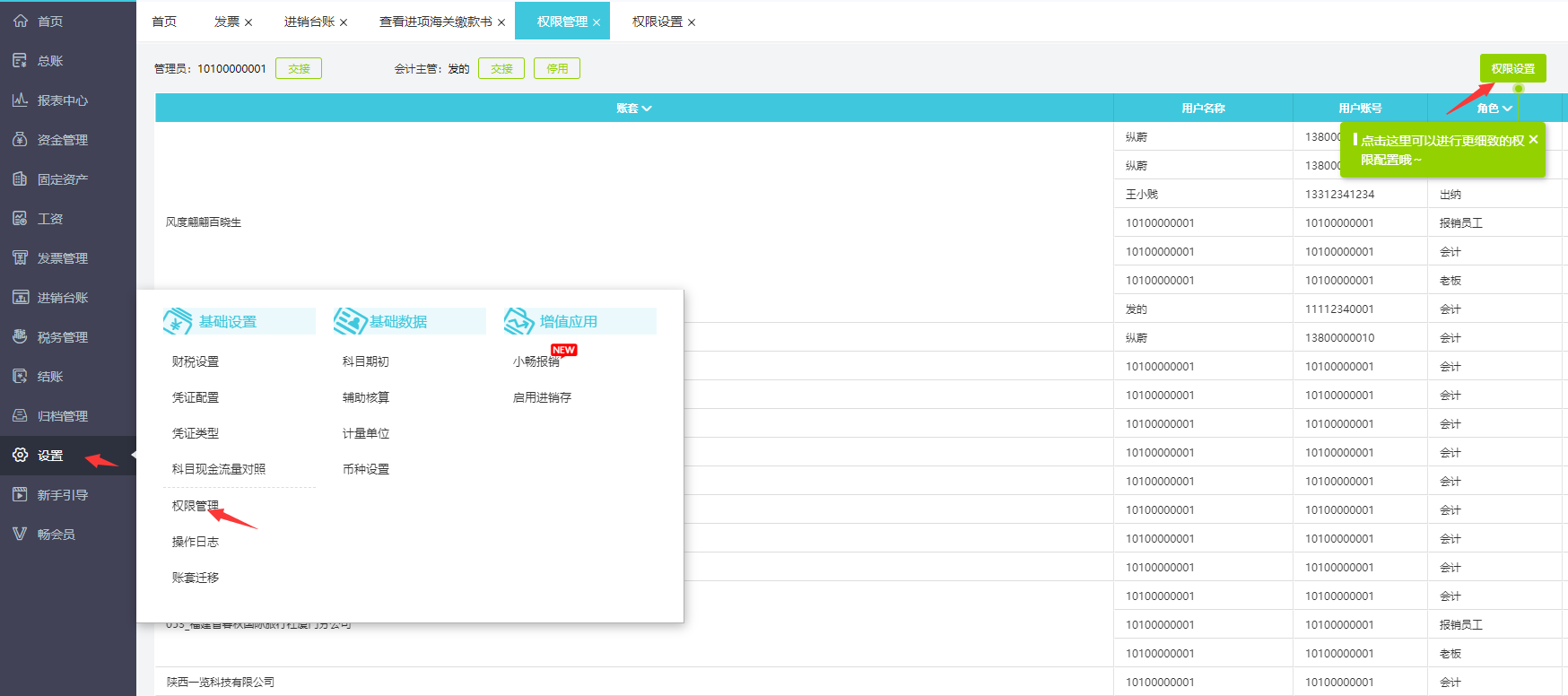
Task: Expand the 角色 column filter dropdown
Action: [1507, 109]
